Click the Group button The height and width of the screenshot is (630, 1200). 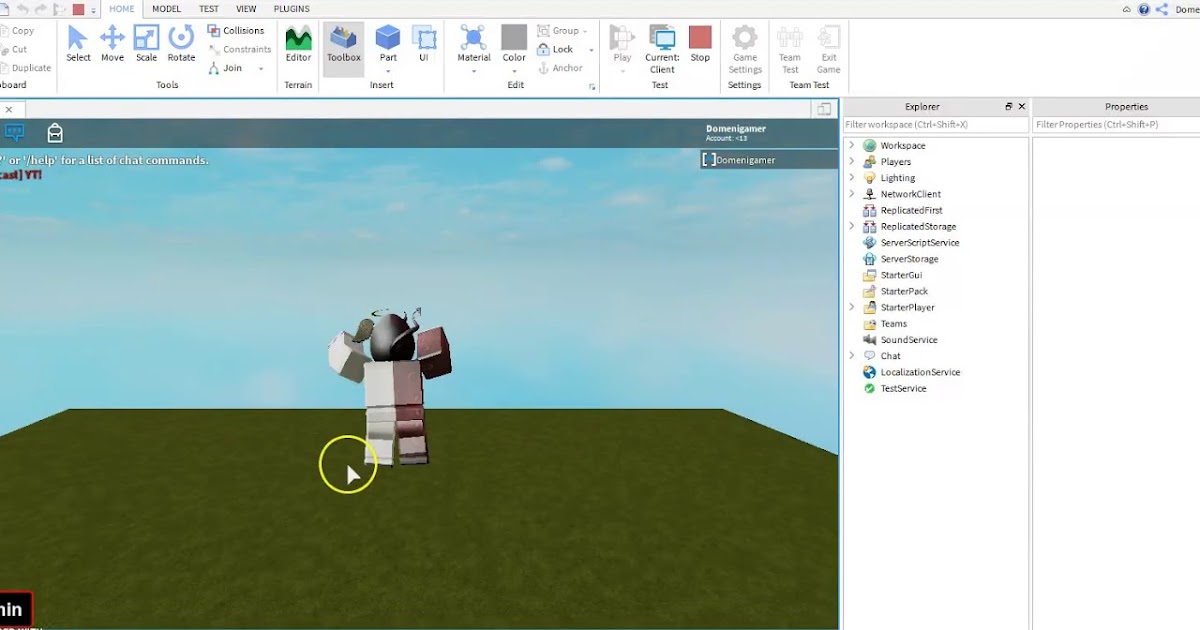point(560,31)
